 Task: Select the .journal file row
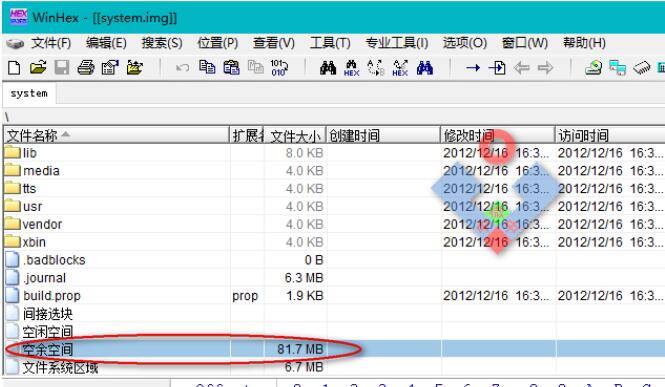(x=334, y=278)
